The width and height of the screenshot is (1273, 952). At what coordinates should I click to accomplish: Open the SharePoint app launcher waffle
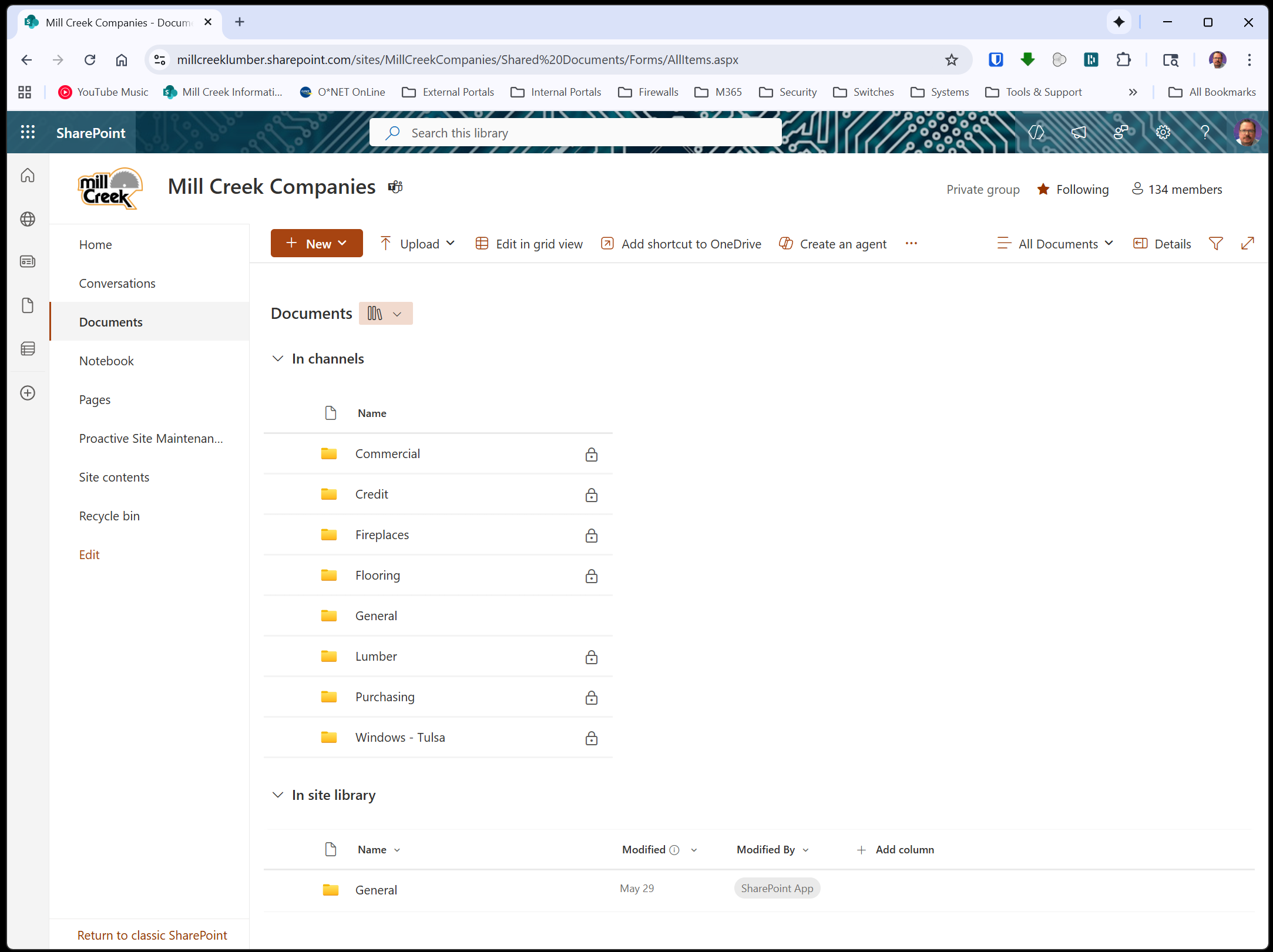click(x=28, y=132)
